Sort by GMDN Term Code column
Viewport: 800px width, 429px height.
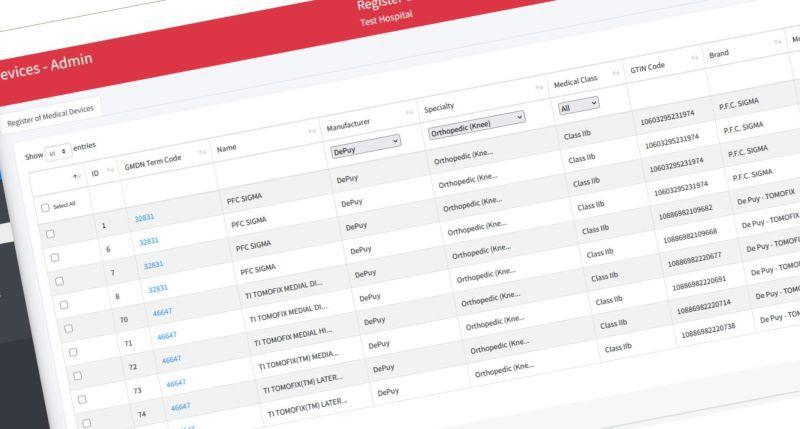click(x=202, y=153)
